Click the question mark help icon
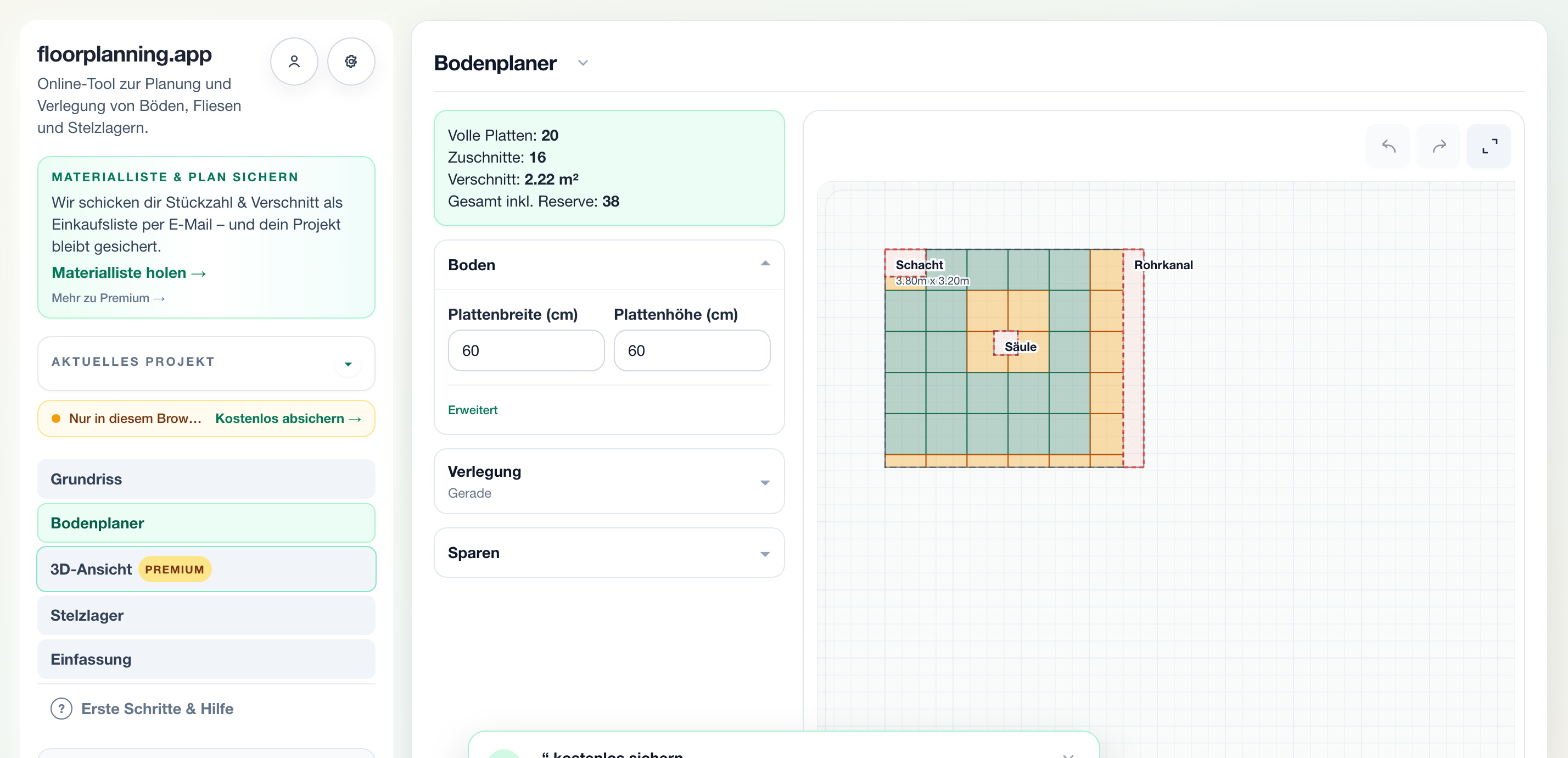1568x758 pixels. point(61,709)
